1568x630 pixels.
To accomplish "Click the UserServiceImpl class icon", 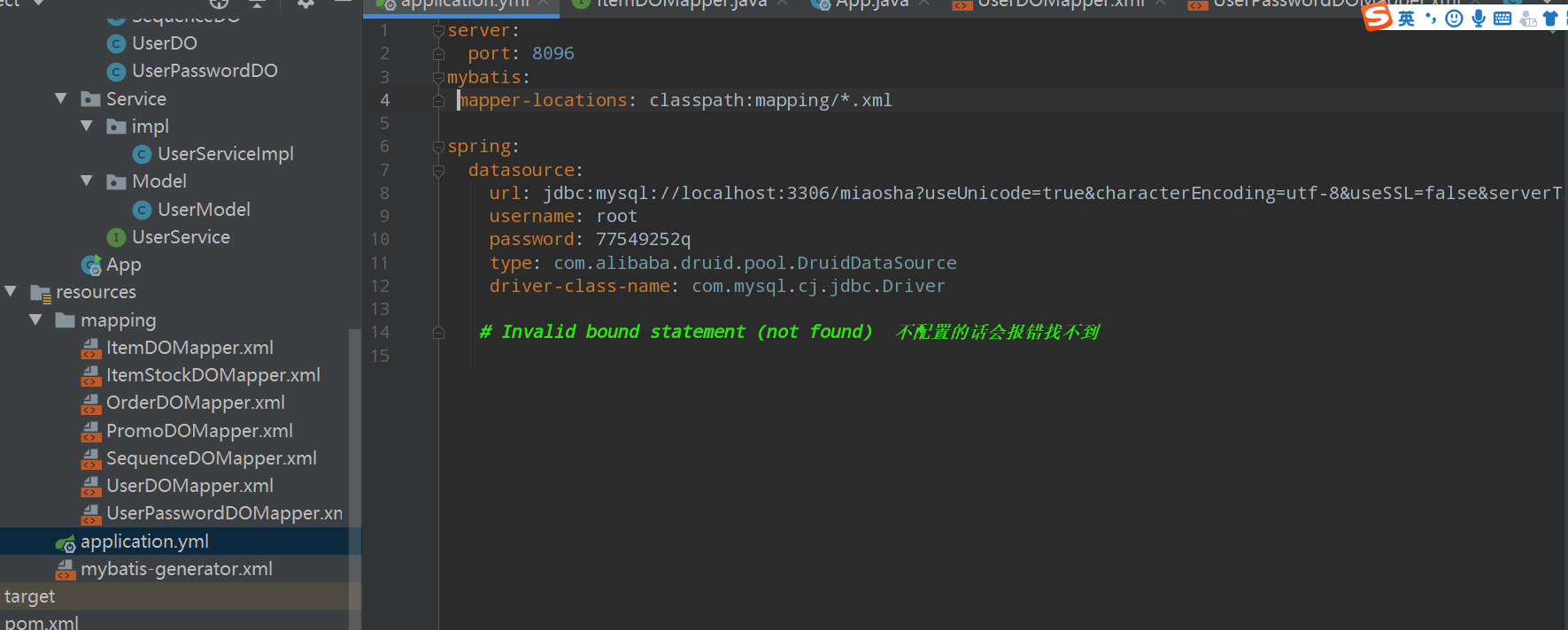I will click(142, 155).
